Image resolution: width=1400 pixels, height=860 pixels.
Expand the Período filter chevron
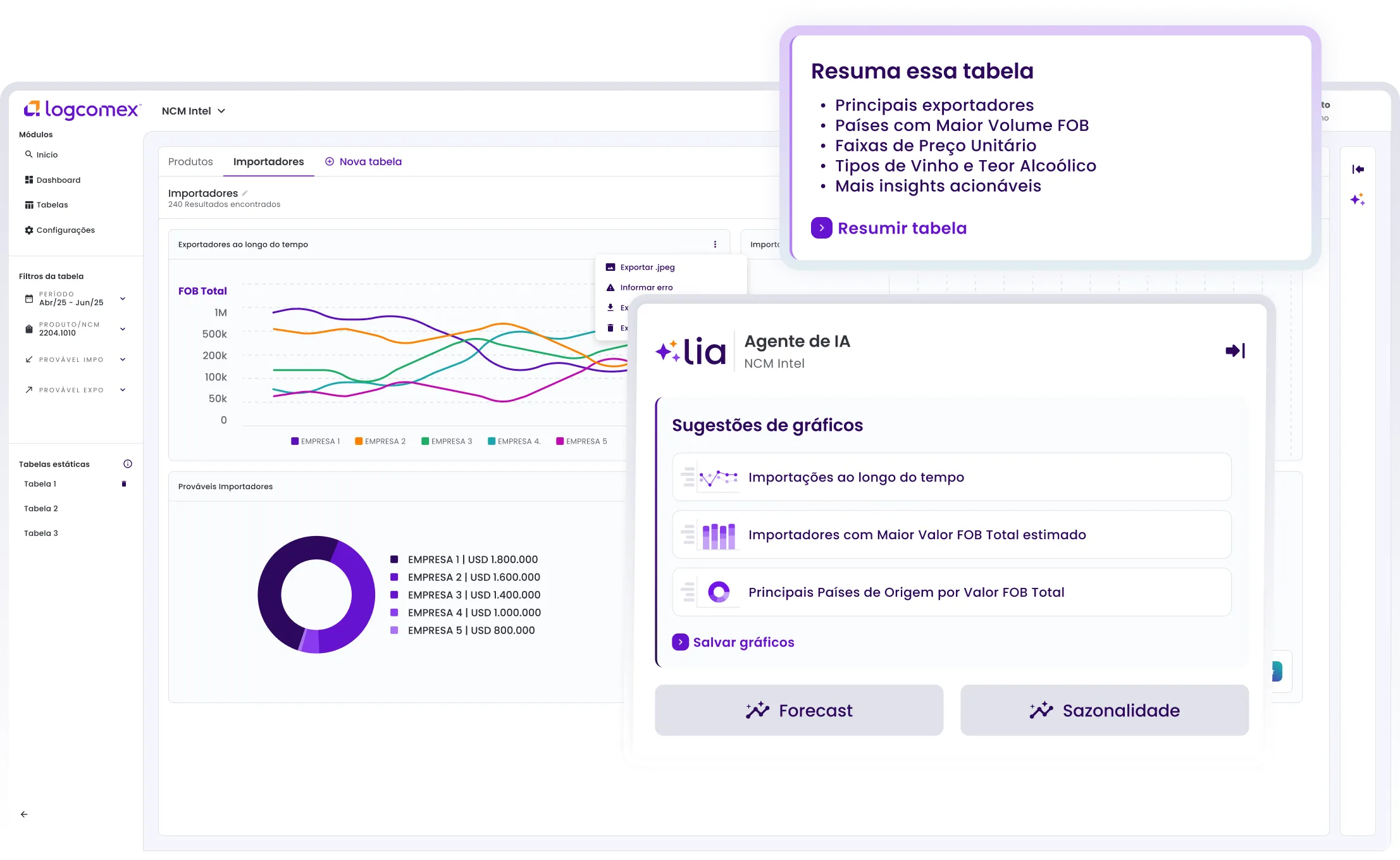pos(123,299)
